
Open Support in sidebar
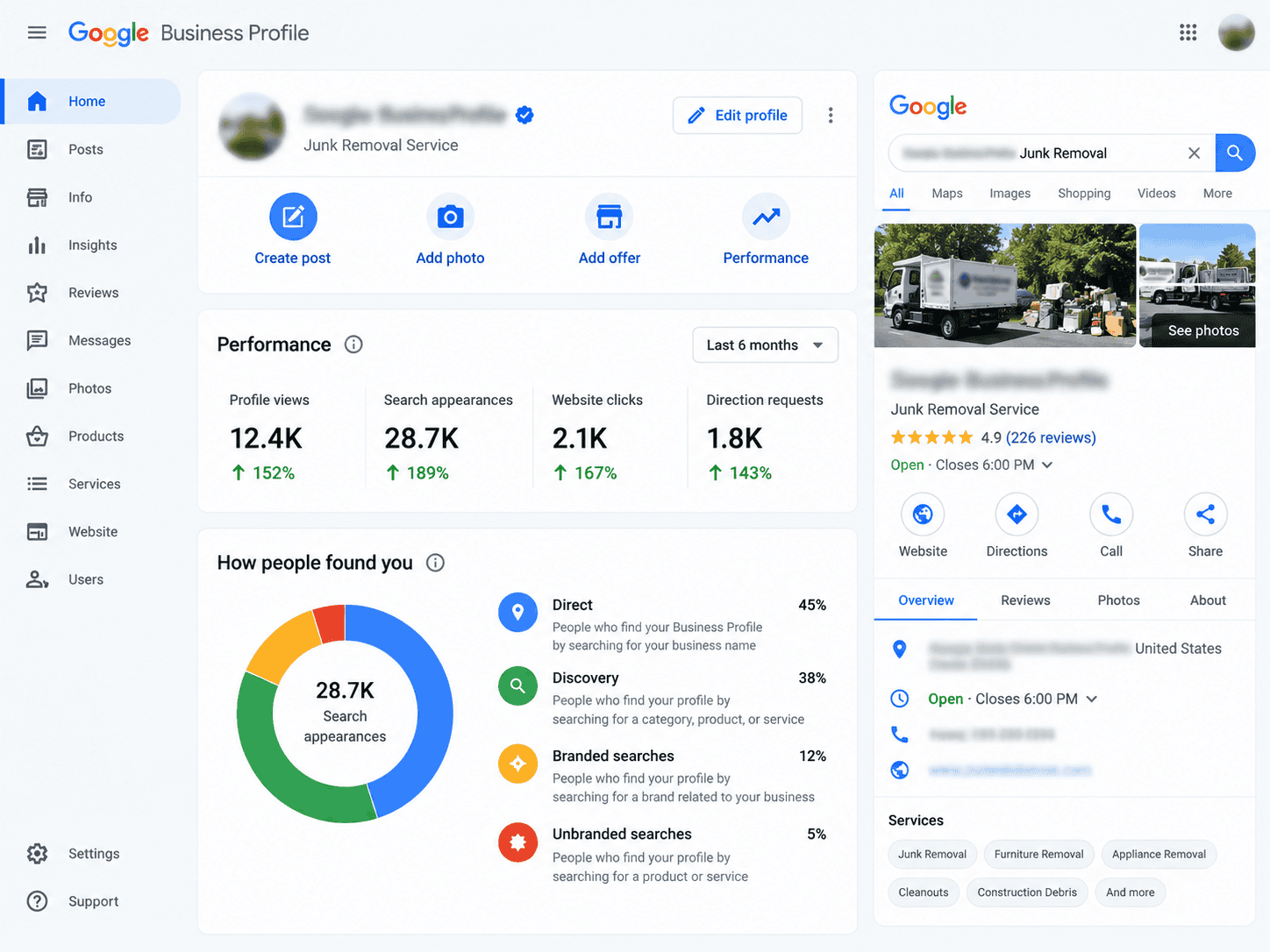click(91, 901)
